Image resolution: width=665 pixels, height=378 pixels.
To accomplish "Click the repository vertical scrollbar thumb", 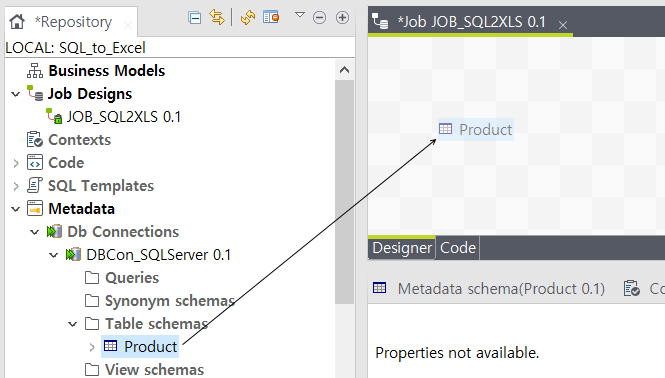I will (344, 192).
